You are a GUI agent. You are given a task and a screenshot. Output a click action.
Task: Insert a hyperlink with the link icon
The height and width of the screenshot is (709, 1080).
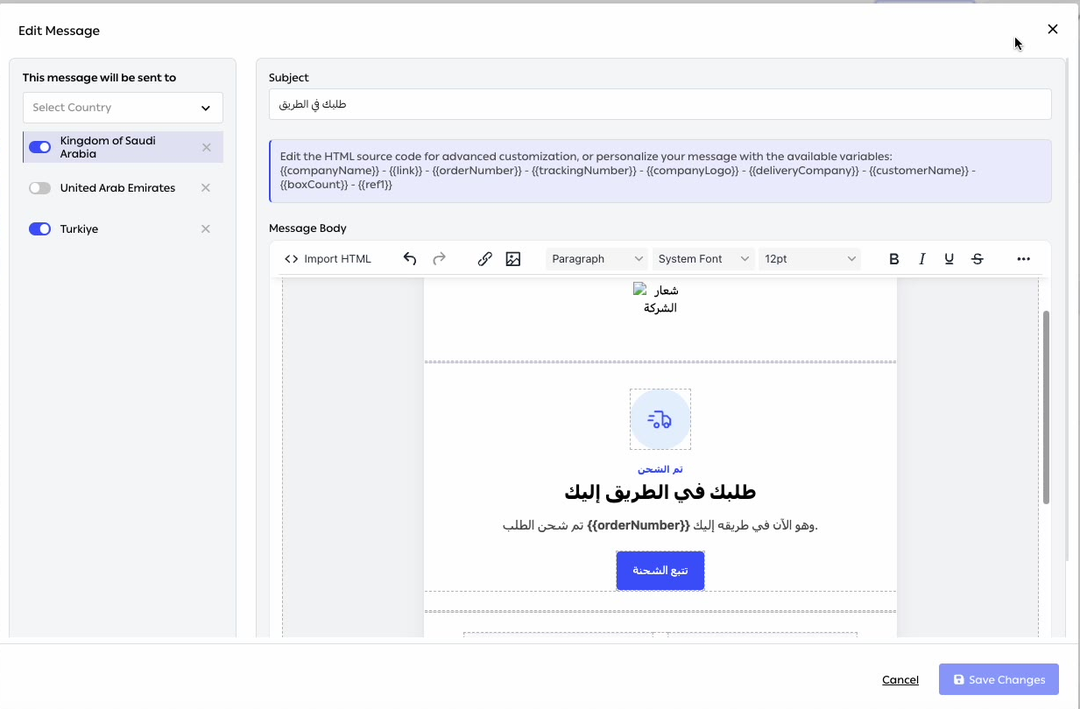[x=485, y=258]
